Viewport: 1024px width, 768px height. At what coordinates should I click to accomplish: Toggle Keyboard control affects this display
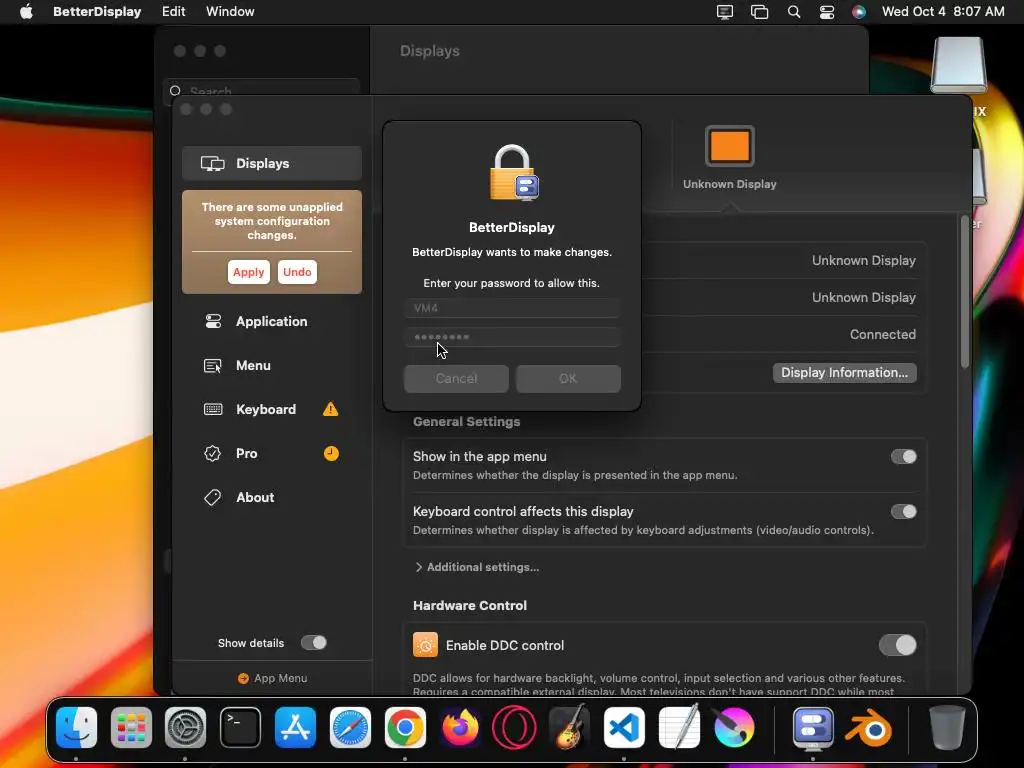point(904,511)
